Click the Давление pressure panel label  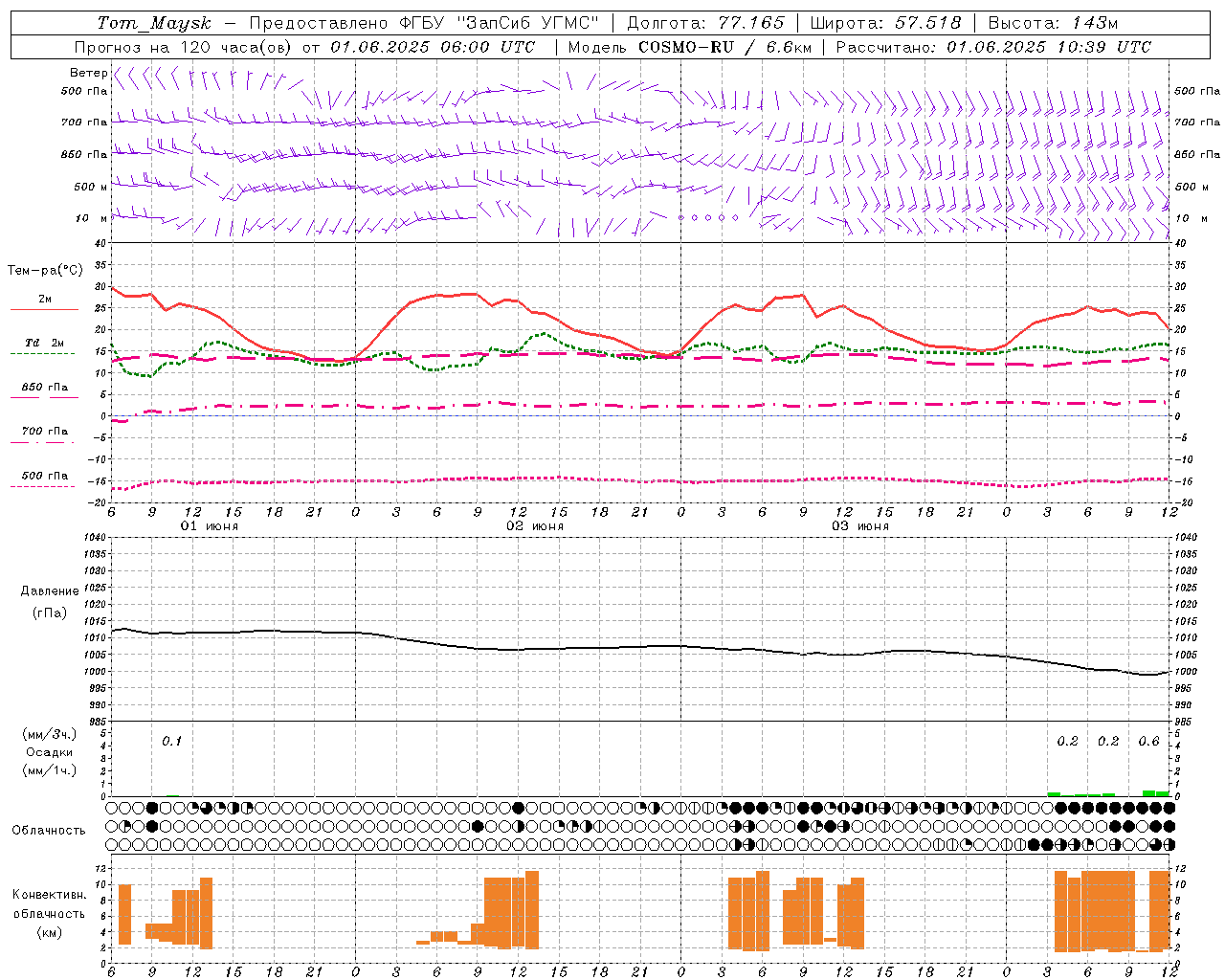(x=50, y=590)
